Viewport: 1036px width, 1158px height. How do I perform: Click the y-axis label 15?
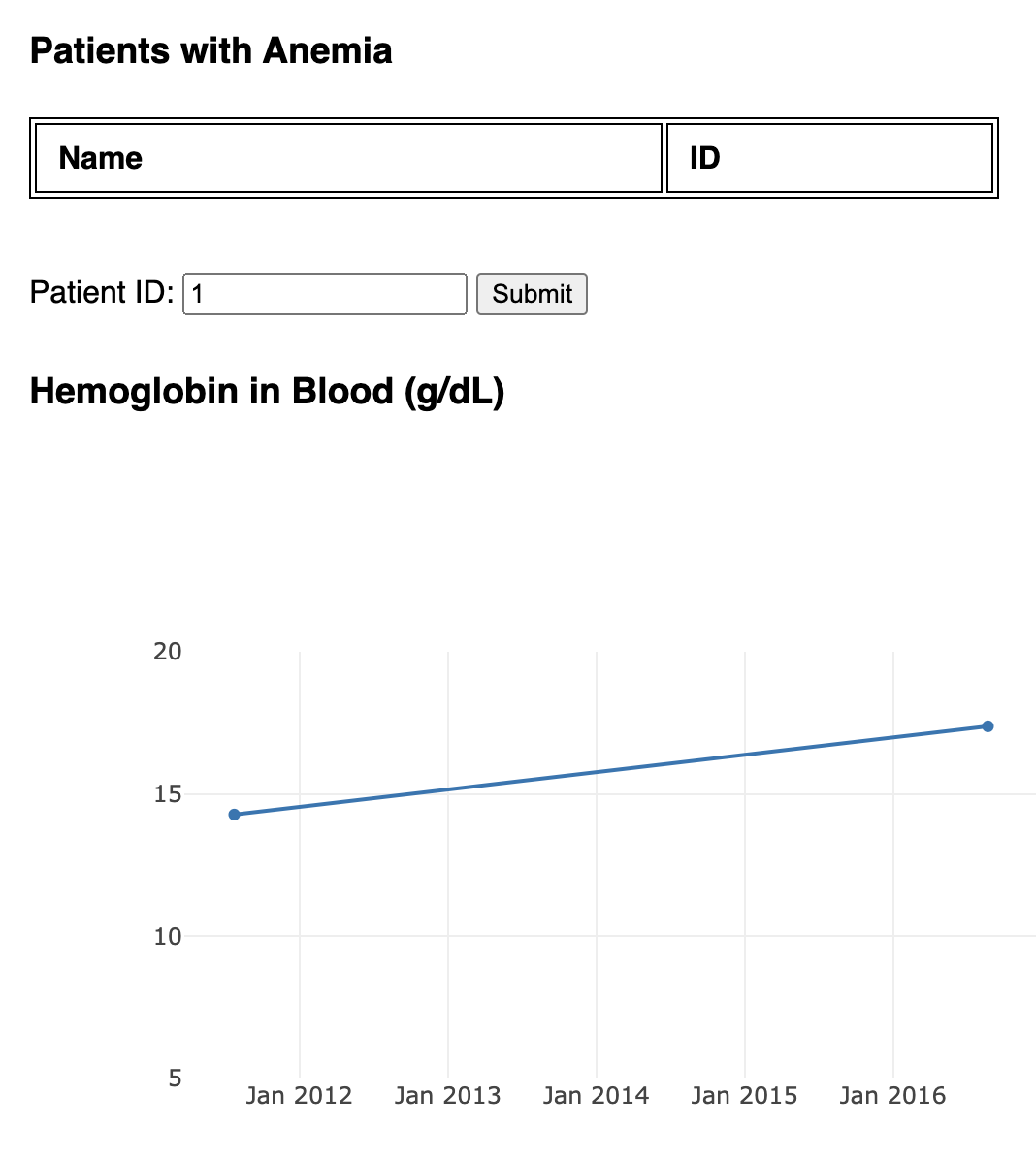pos(168,794)
